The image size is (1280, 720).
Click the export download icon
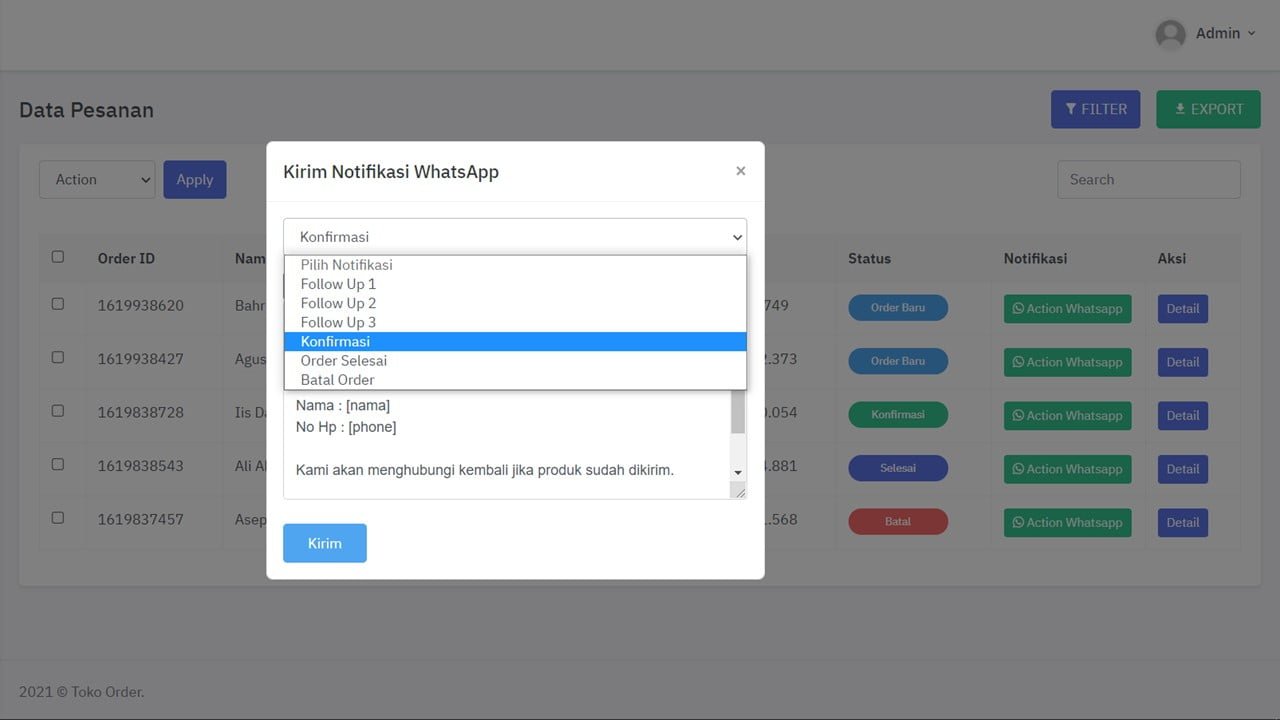tap(1180, 109)
